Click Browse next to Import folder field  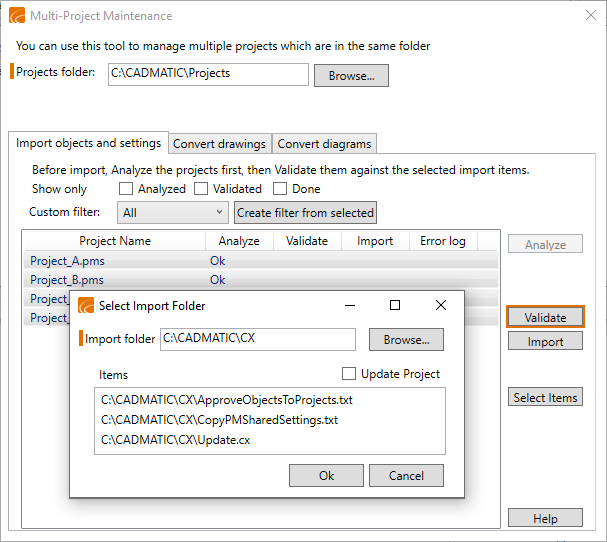[x=406, y=340]
